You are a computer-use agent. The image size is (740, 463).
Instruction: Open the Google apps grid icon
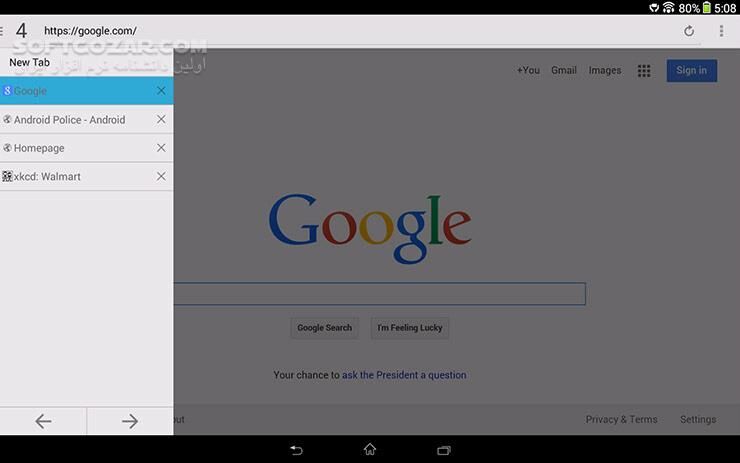(x=644, y=71)
